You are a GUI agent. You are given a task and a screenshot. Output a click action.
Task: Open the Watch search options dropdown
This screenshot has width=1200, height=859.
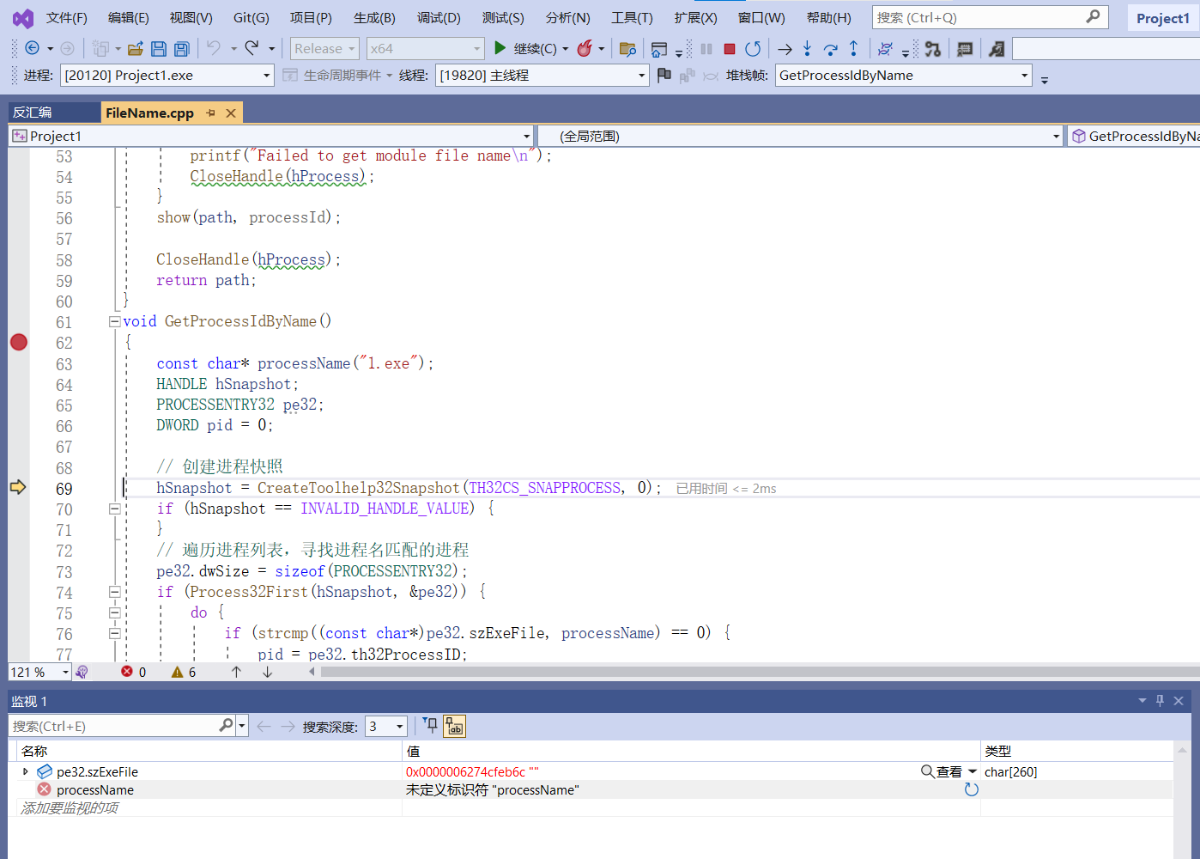click(242, 726)
